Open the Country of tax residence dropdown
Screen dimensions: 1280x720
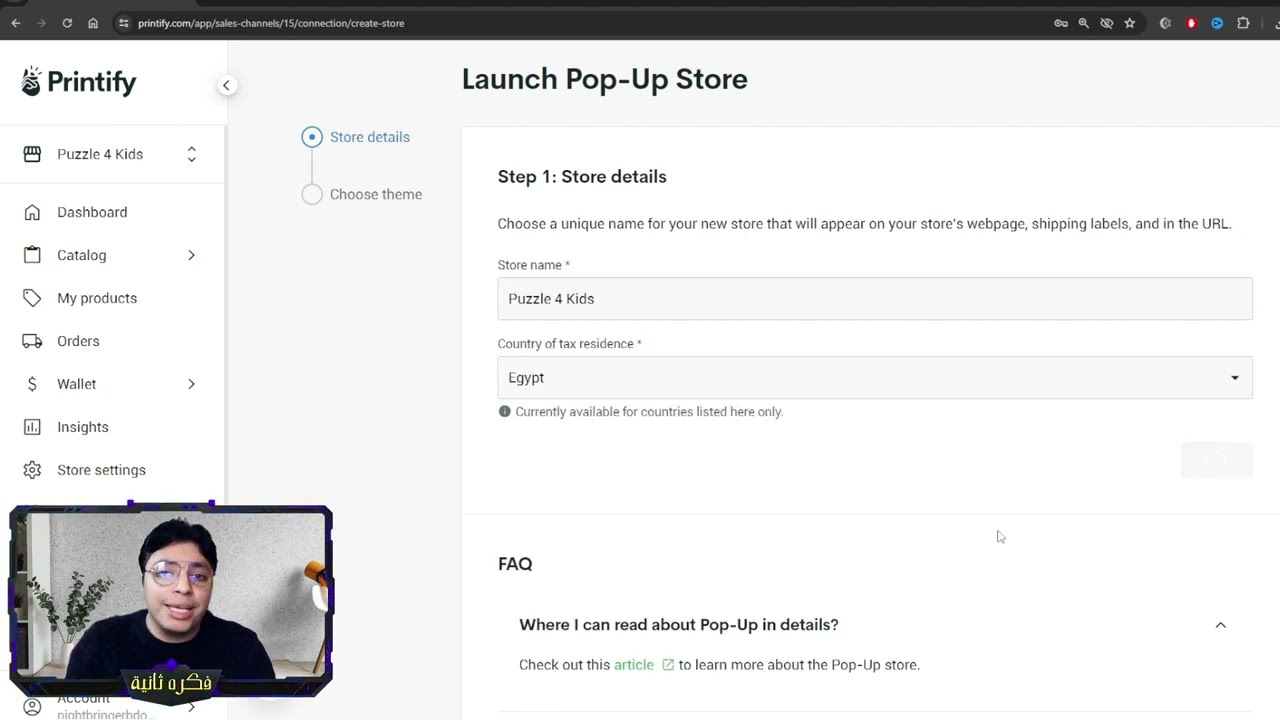tap(875, 378)
